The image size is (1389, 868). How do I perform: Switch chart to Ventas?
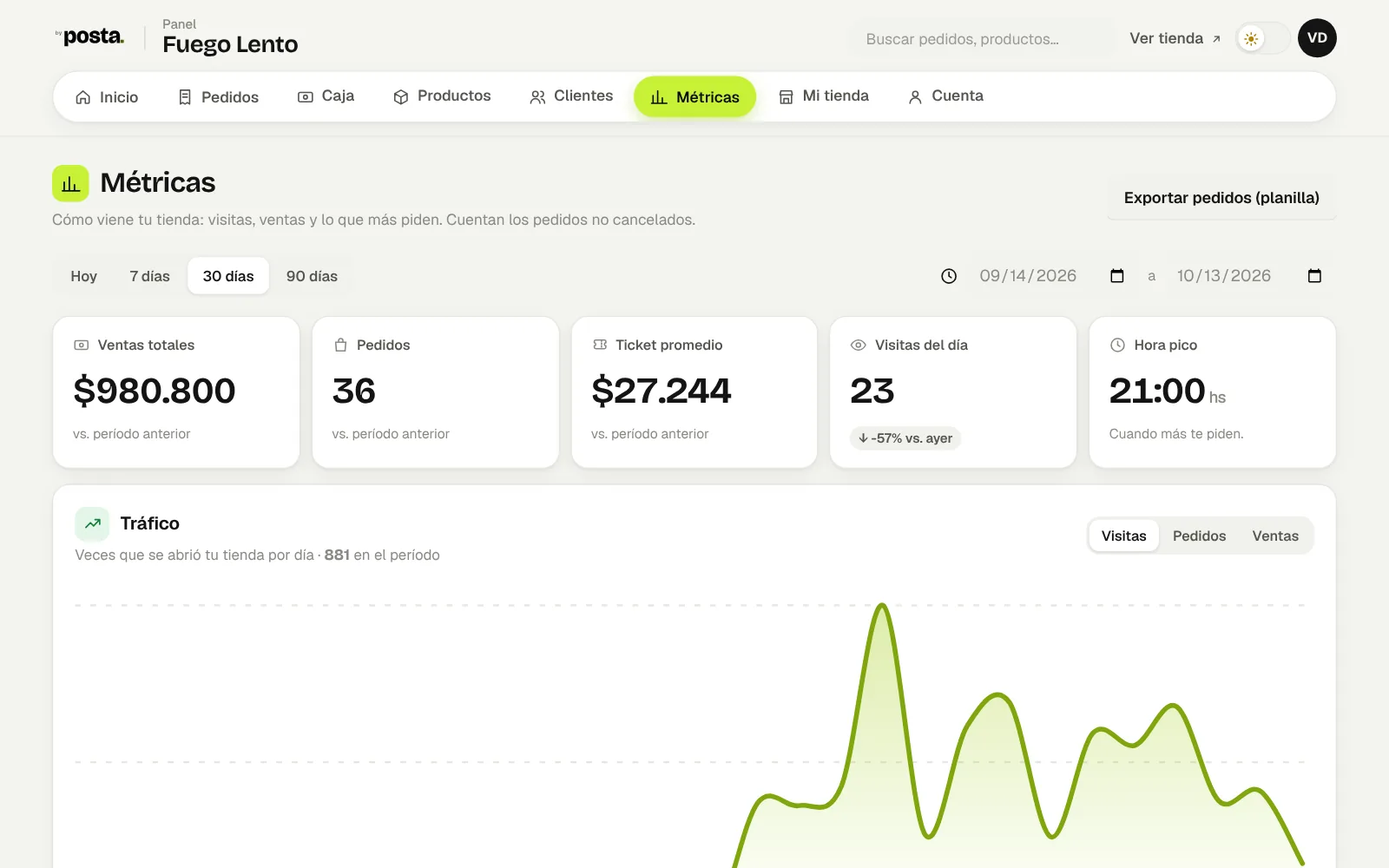pyautogui.click(x=1275, y=536)
